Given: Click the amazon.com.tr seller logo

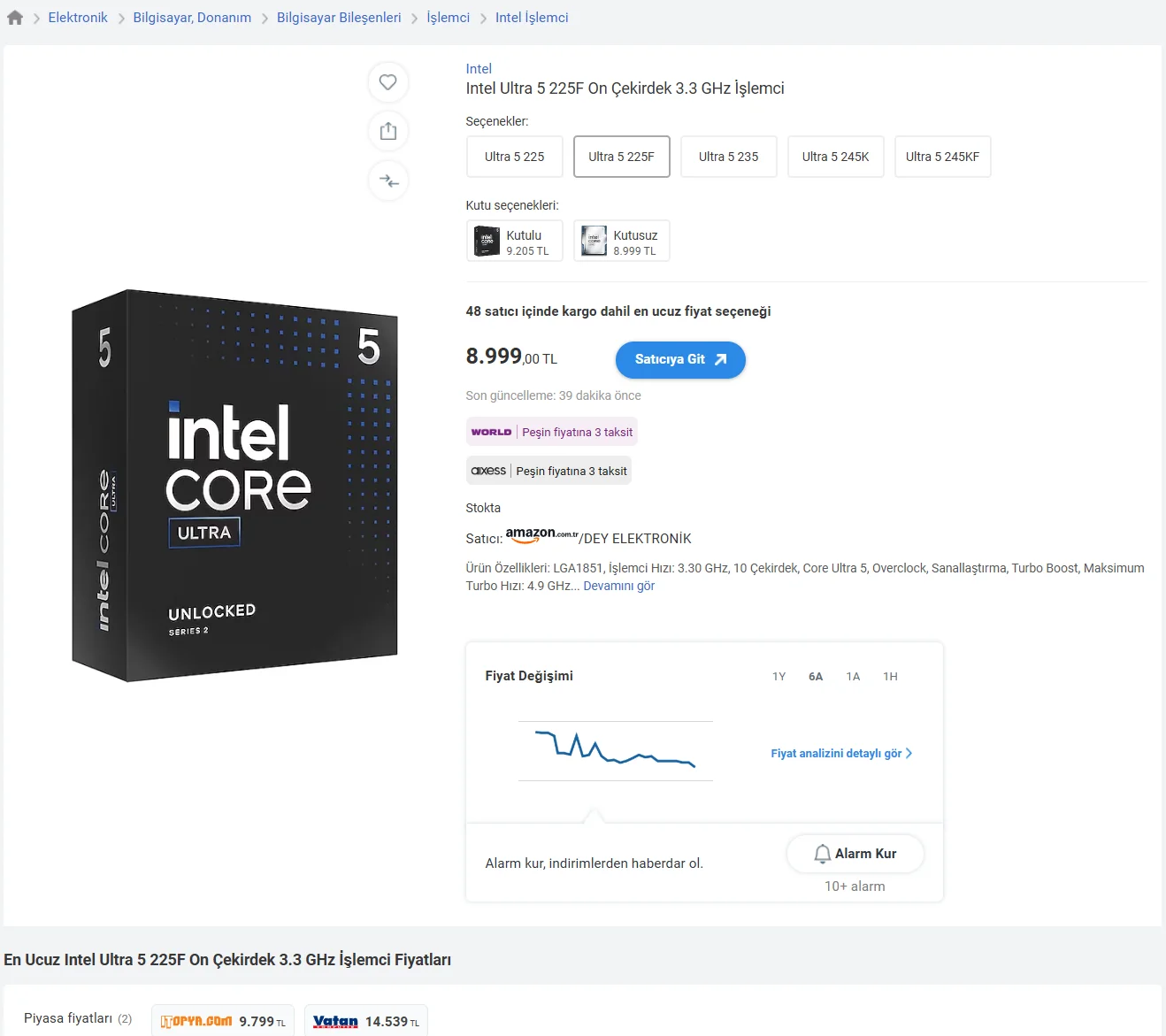Looking at the screenshot, I should coord(541,535).
